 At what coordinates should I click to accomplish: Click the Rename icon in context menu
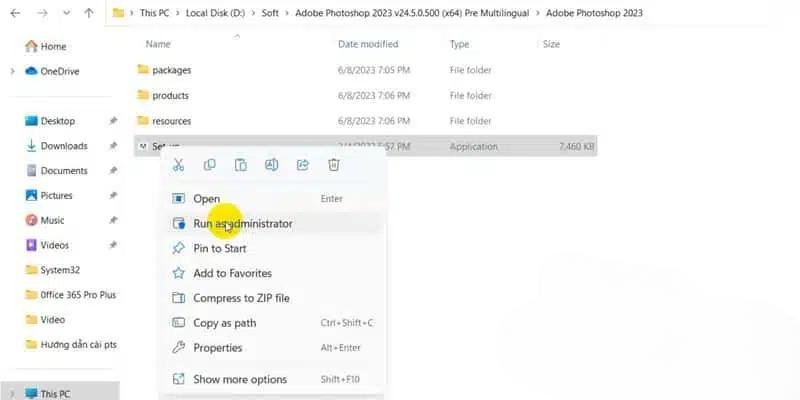click(271, 165)
